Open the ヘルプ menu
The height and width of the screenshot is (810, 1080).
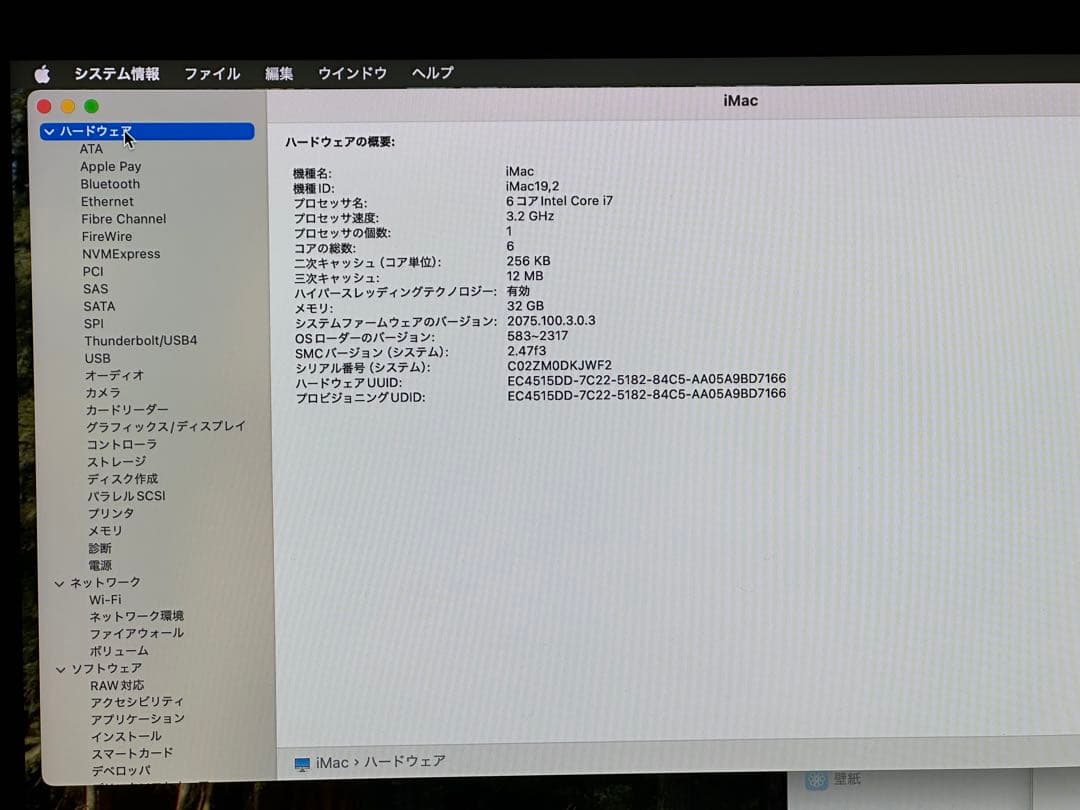coord(434,72)
